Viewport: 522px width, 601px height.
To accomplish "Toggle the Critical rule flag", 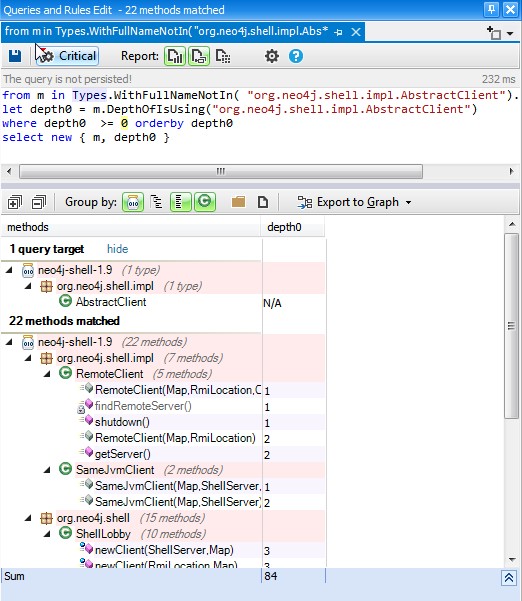I will tap(68, 56).
